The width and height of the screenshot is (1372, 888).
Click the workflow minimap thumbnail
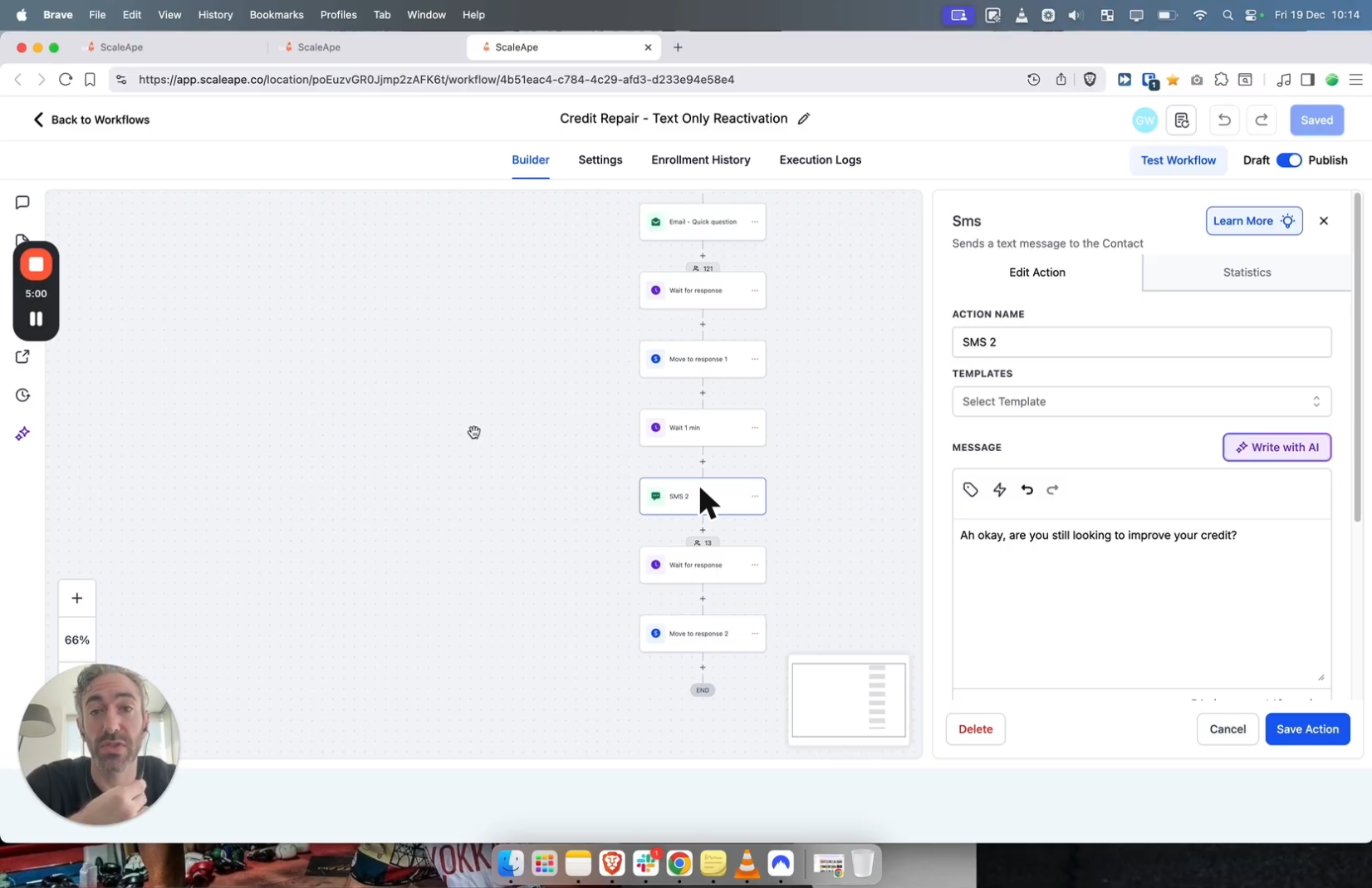848,700
